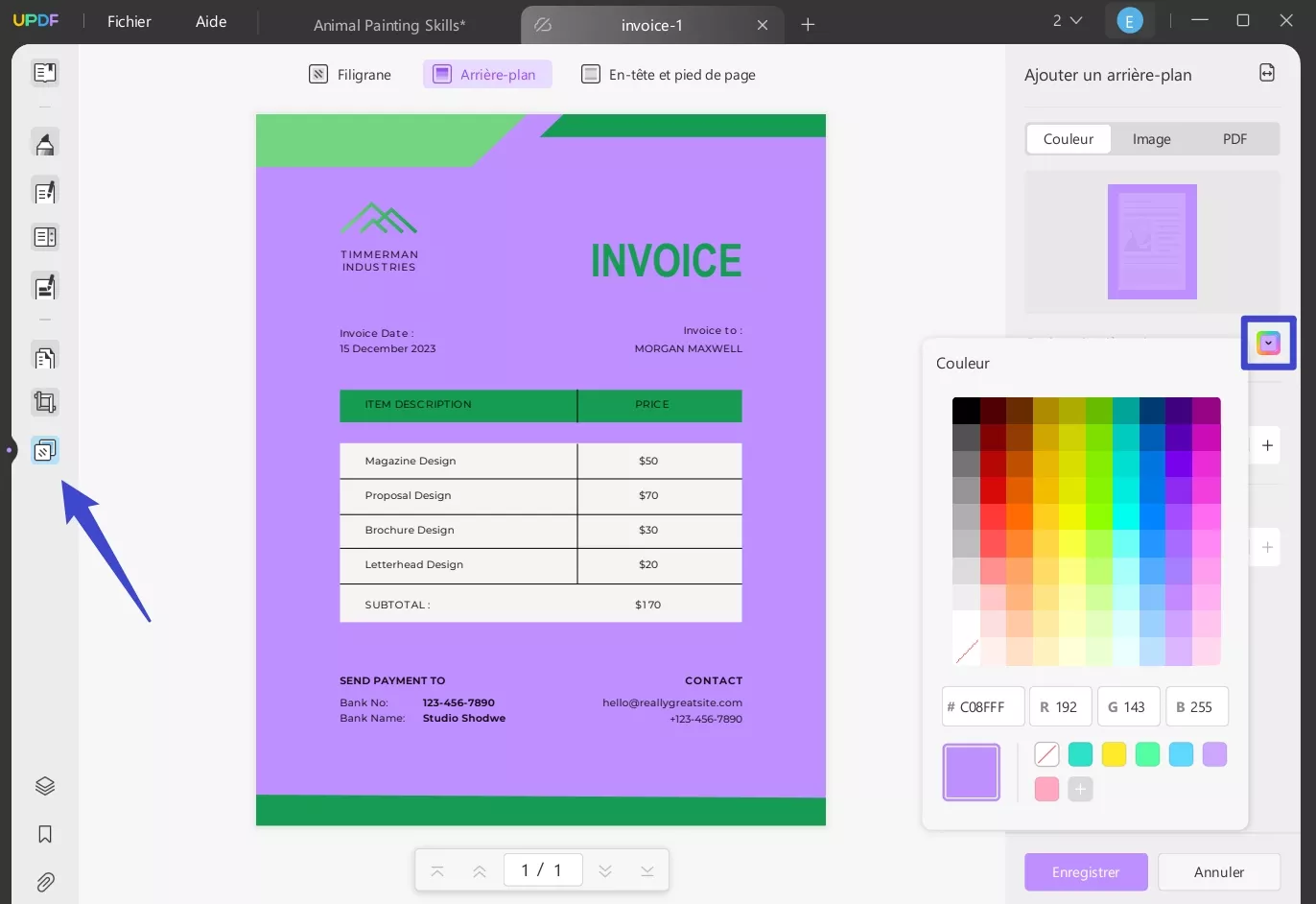Screen dimensions: 1316x904
Task: Click the invoice-1 tab's document icon
Action: pos(543,25)
